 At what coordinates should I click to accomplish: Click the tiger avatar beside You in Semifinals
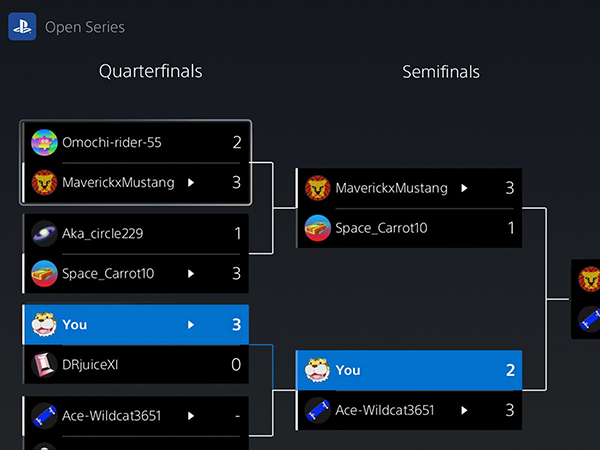click(318, 370)
